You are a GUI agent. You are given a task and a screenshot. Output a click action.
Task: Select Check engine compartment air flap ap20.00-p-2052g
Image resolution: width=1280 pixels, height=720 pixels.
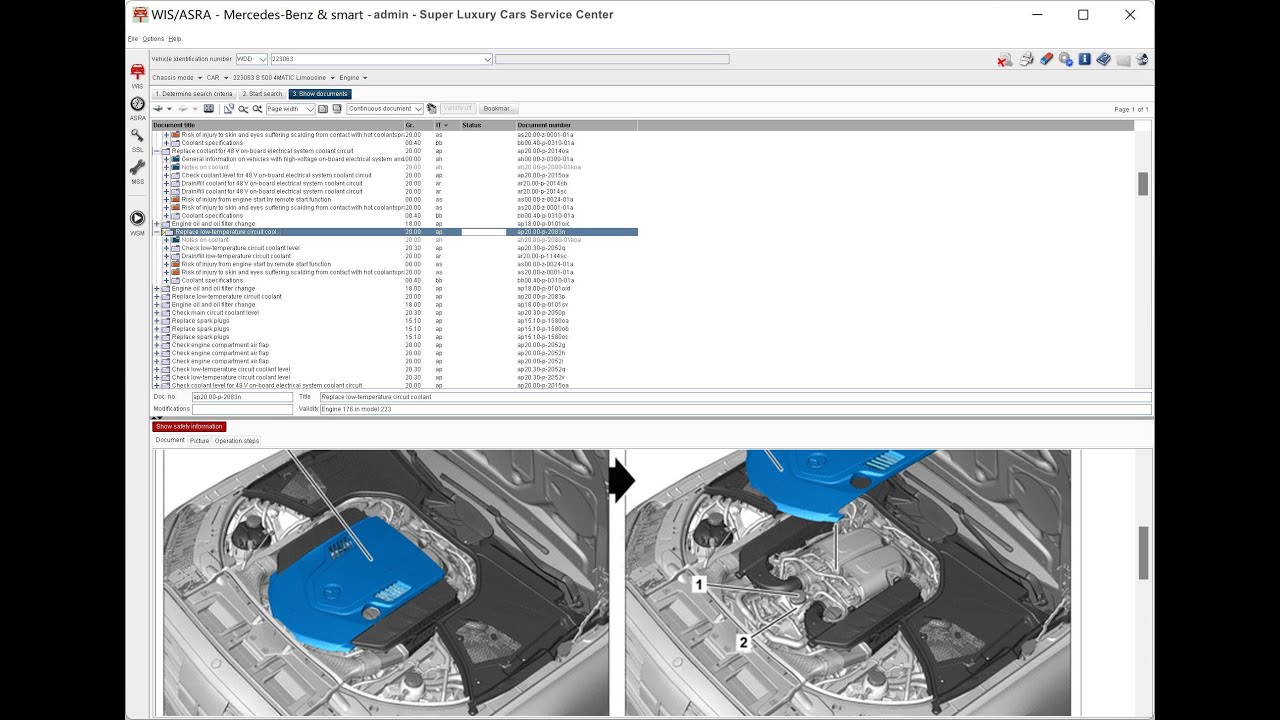[395, 345]
